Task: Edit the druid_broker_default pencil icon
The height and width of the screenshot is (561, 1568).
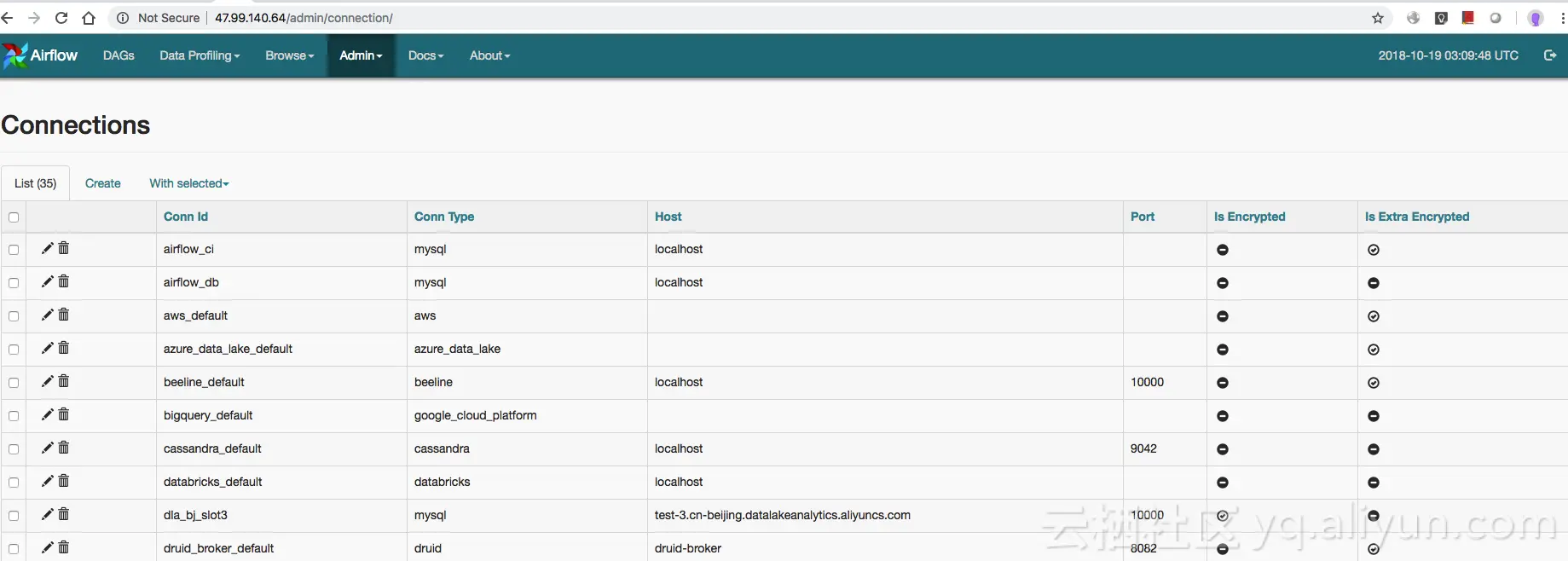Action: click(x=48, y=547)
